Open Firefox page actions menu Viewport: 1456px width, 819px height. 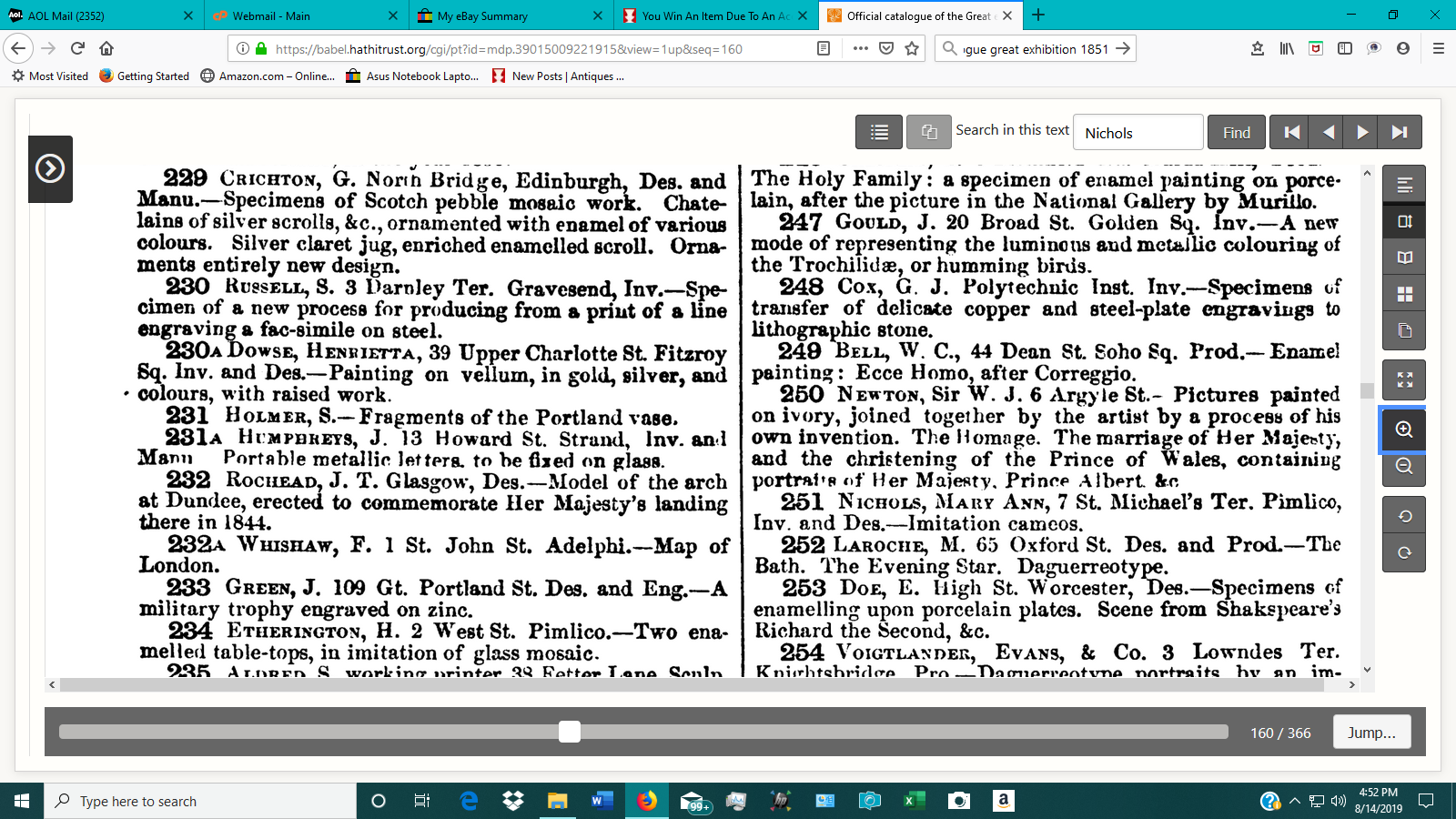(x=860, y=49)
